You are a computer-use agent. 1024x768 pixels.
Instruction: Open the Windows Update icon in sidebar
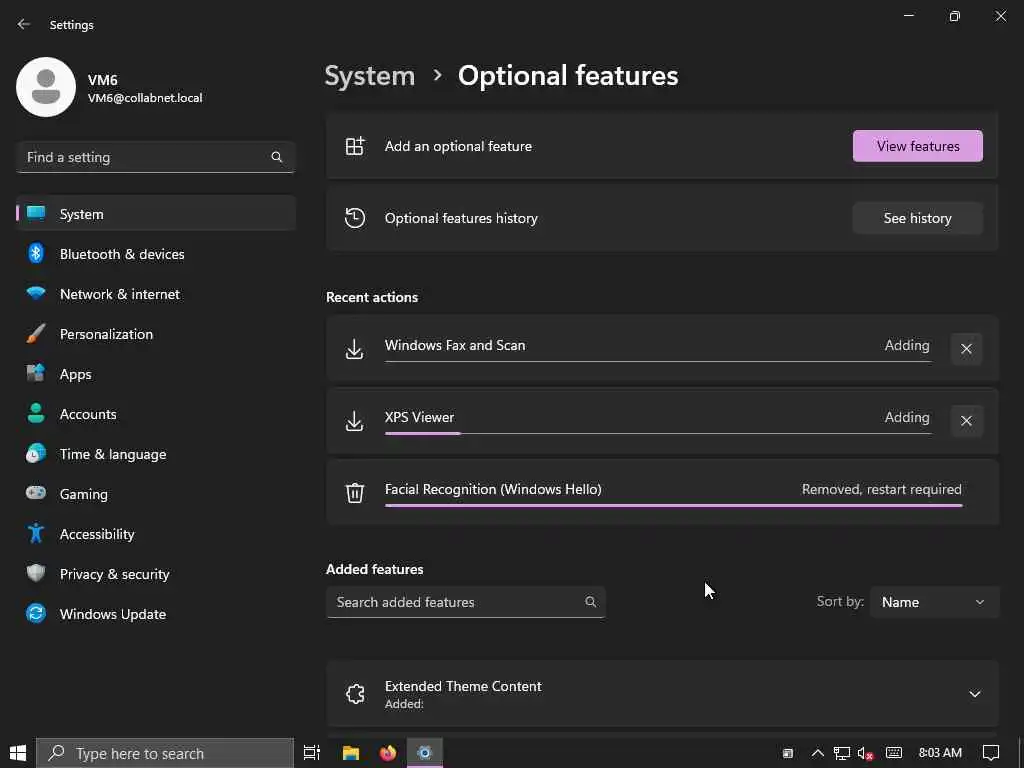click(x=36, y=614)
